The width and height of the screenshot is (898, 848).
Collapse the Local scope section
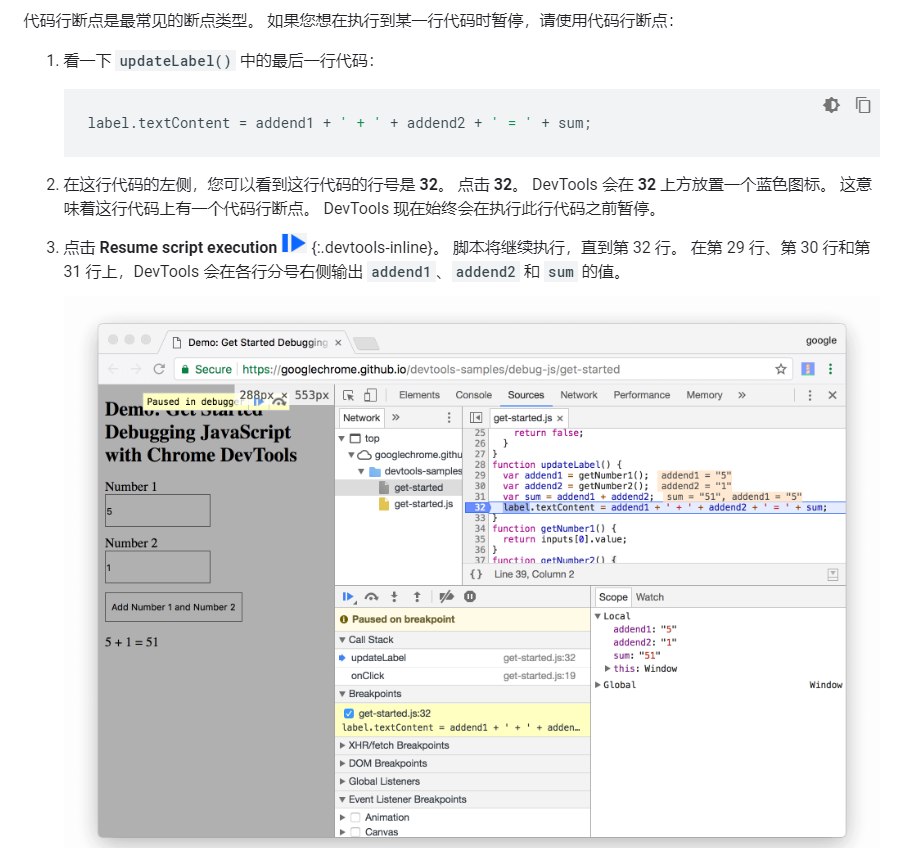[598, 616]
